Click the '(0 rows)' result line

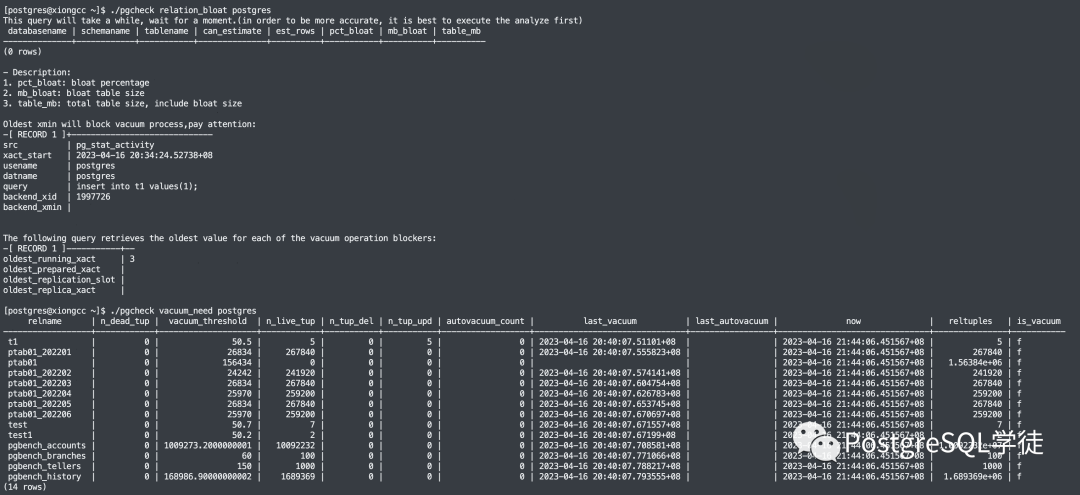click(x=22, y=52)
